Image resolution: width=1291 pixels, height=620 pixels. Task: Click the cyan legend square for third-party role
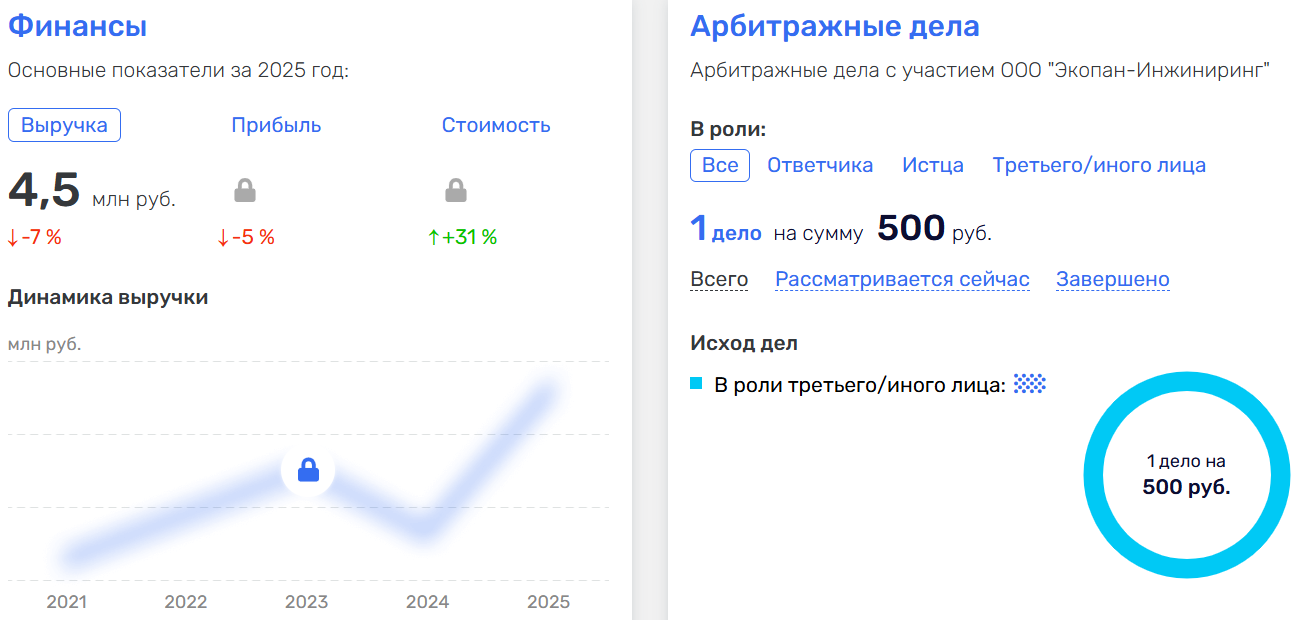[x=697, y=384]
